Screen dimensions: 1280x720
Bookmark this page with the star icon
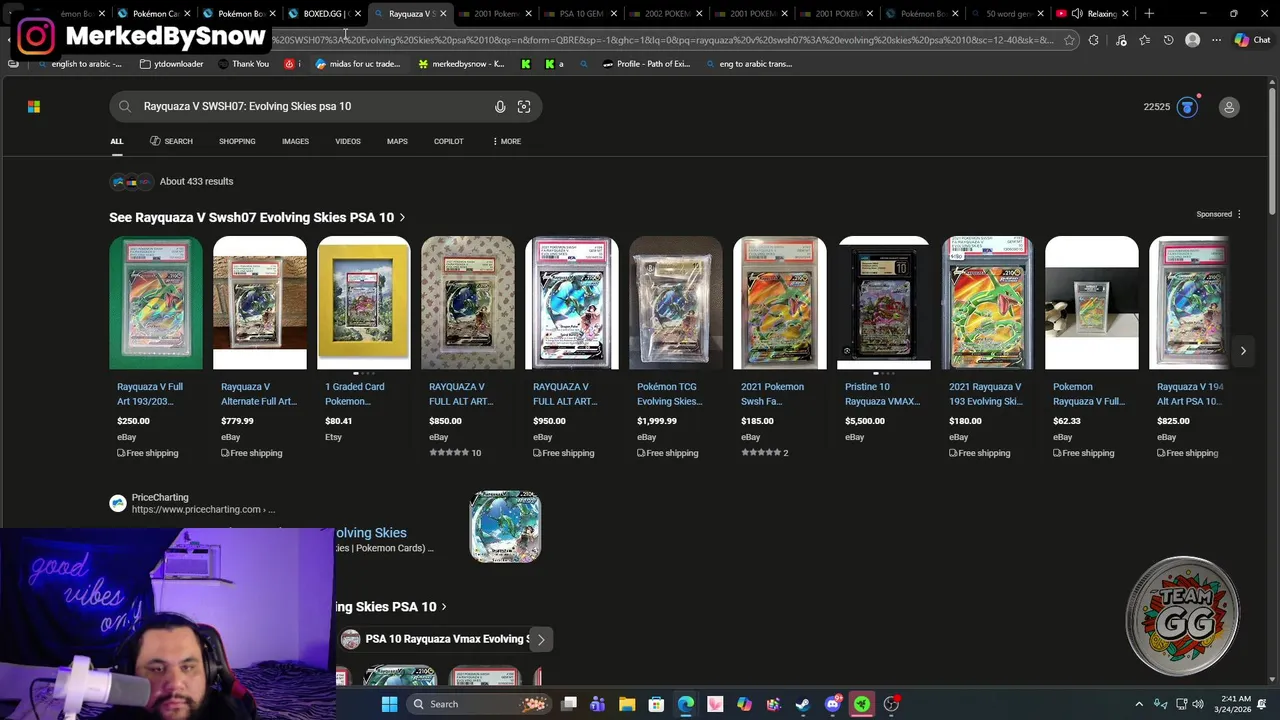coord(1069,40)
